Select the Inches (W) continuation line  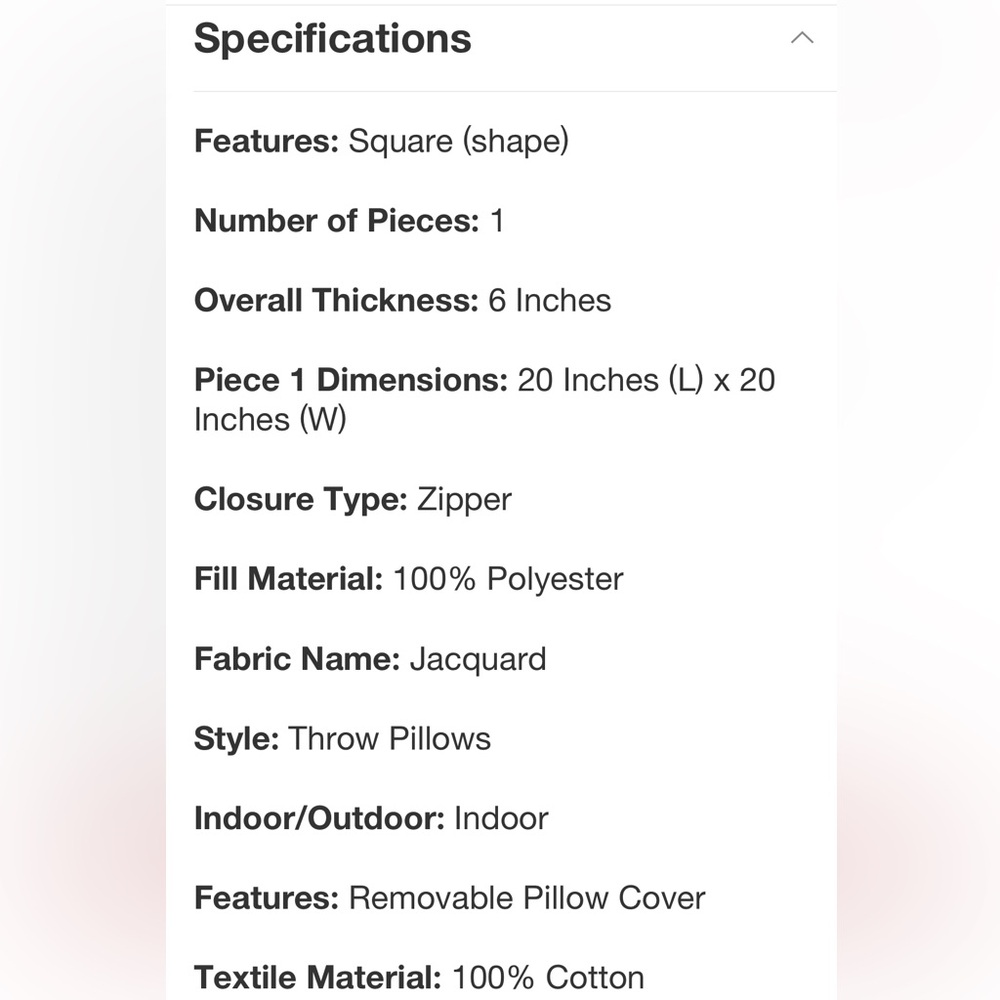[x=270, y=420]
